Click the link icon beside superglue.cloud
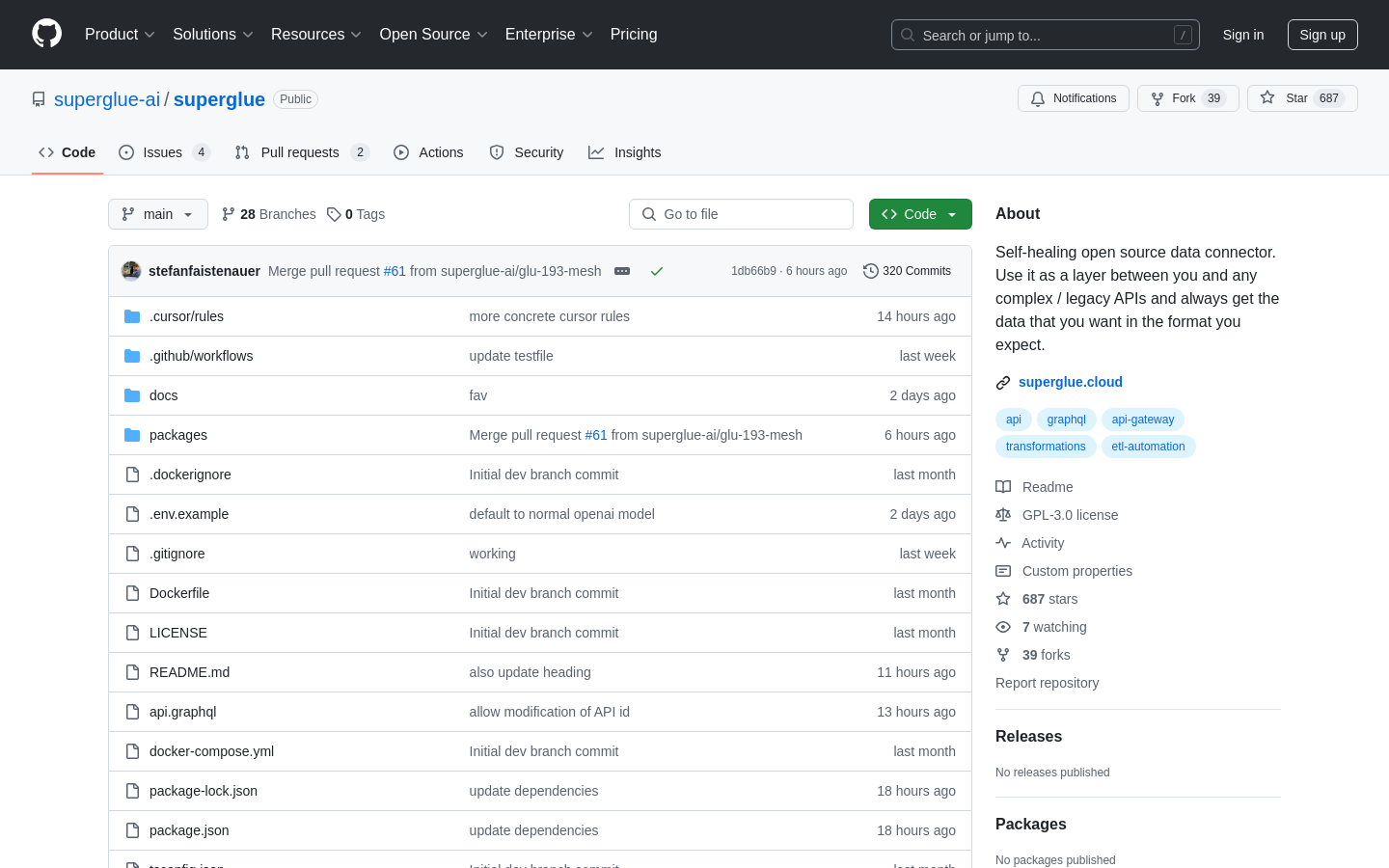Screen dimensions: 1389x868 (x=1003, y=383)
